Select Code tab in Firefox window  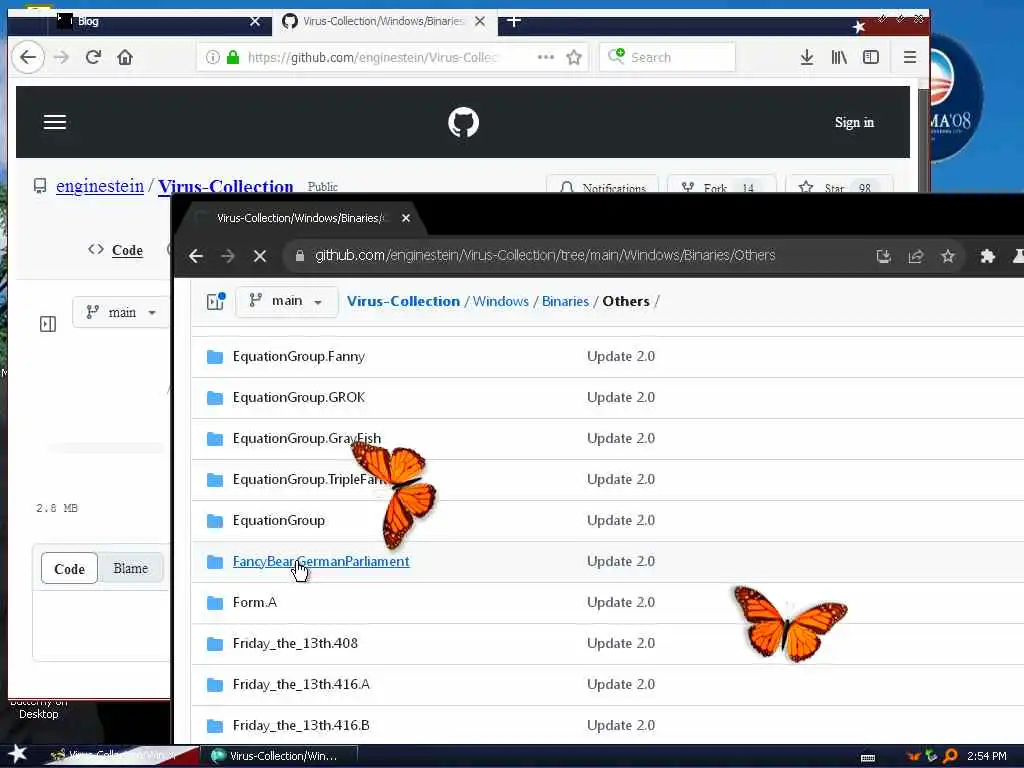point(116,250)
